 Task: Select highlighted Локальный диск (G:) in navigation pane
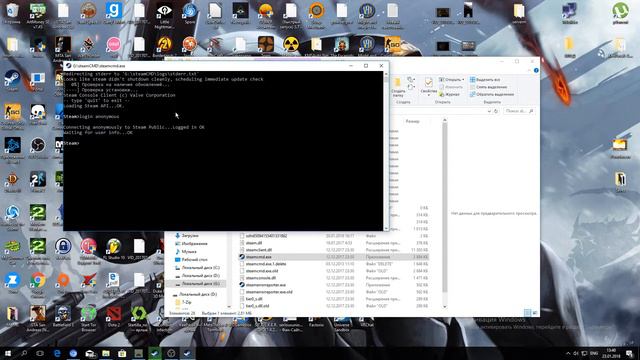point(197,284)
